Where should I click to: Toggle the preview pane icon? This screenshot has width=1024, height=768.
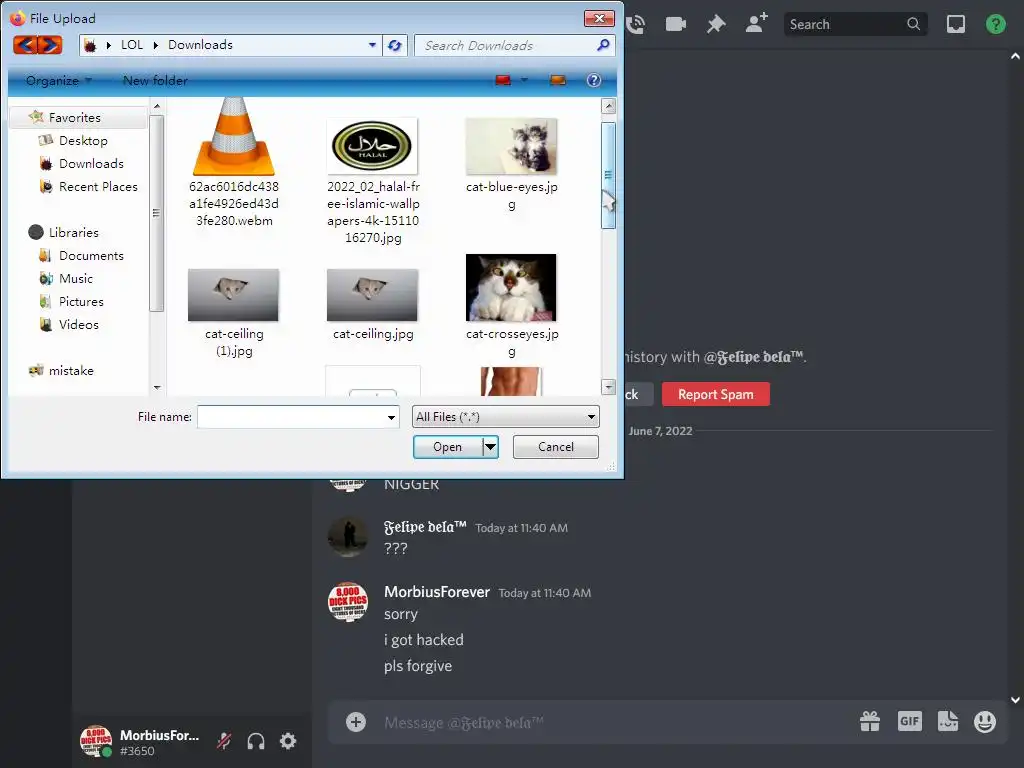click(557, 80)
